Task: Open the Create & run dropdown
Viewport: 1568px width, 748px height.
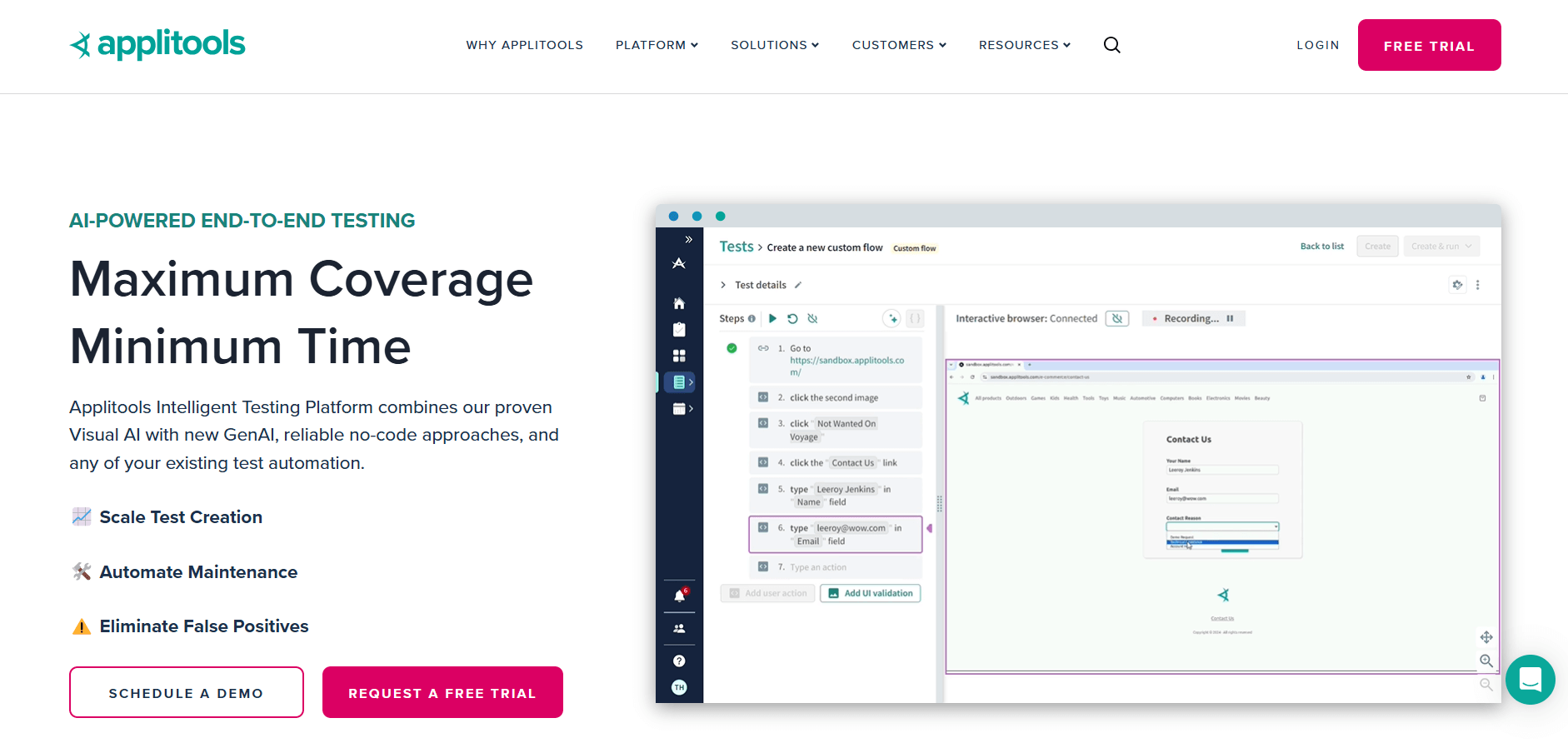Action: point(1442,246)
